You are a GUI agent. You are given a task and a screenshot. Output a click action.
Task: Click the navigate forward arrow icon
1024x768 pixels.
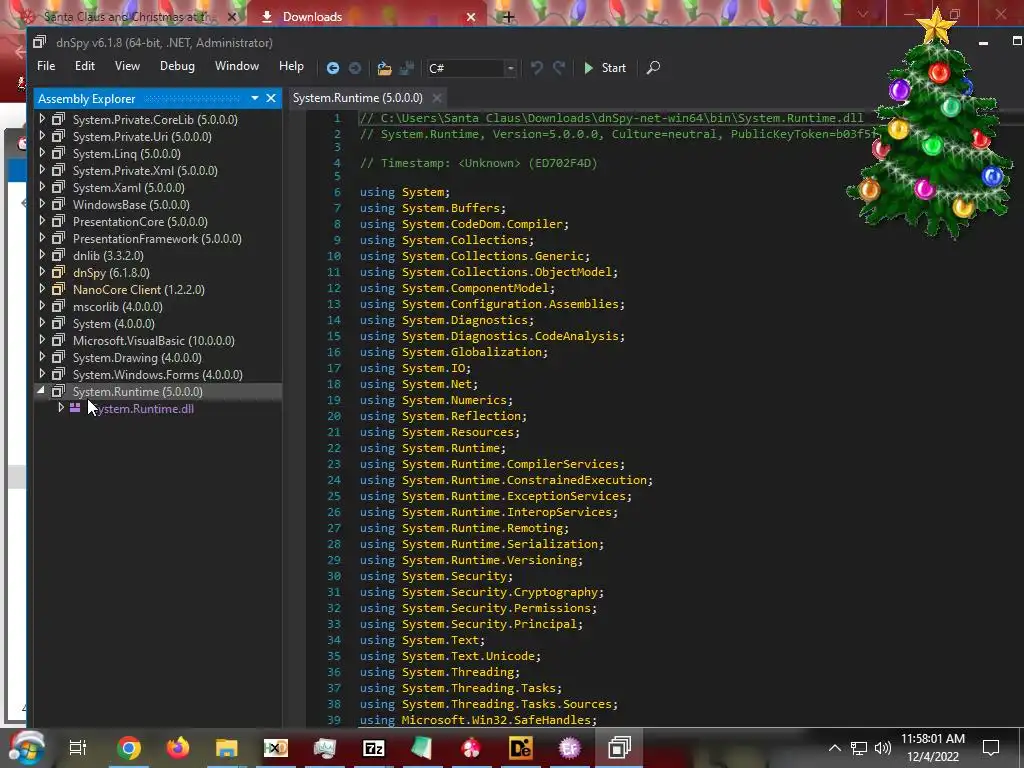[x=355, y=68]
